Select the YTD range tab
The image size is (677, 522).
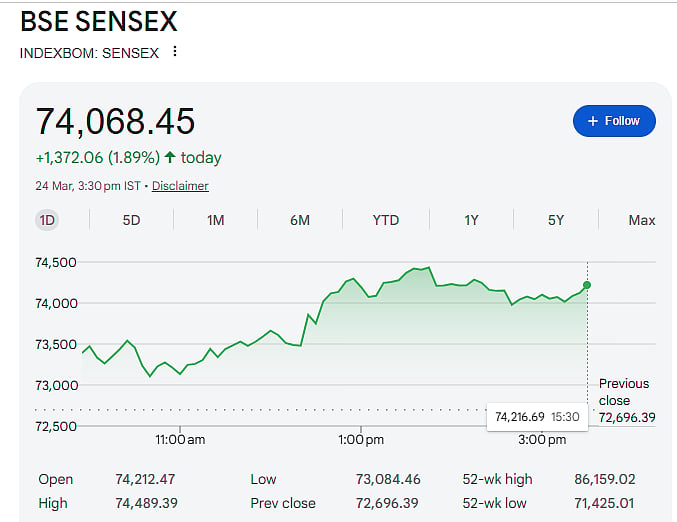click(x=386, y=220)
